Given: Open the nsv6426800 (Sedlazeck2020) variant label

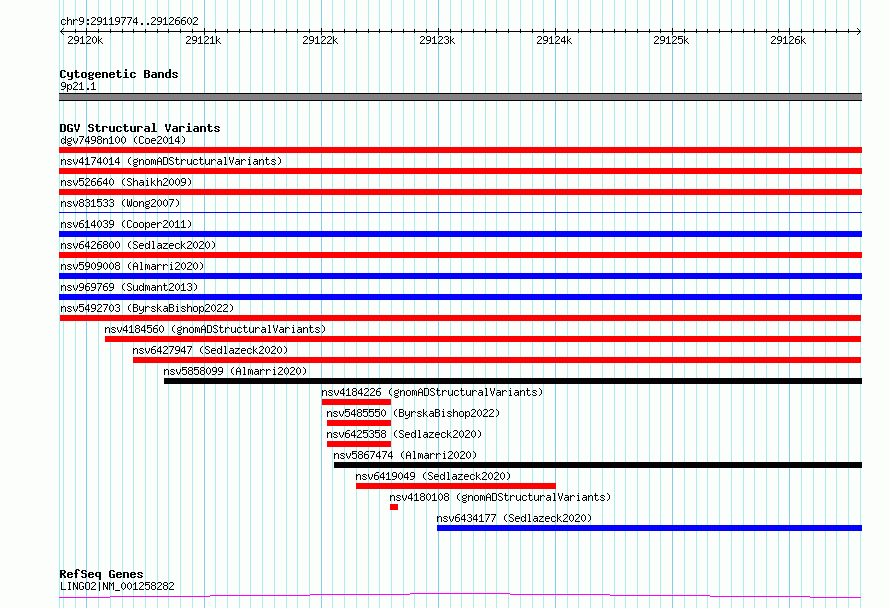Looking at the screenshot, I should pyautogui.click(x=138, y=245).
